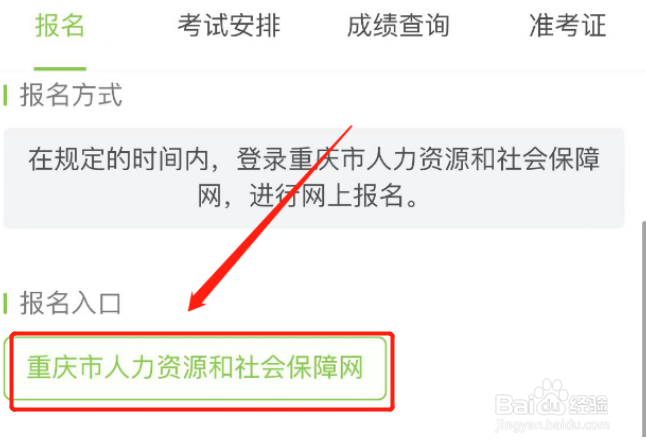Click green underline indicator below 报名 tab
646x448 pixels.
pyautogui.click(x=60, y=68)
